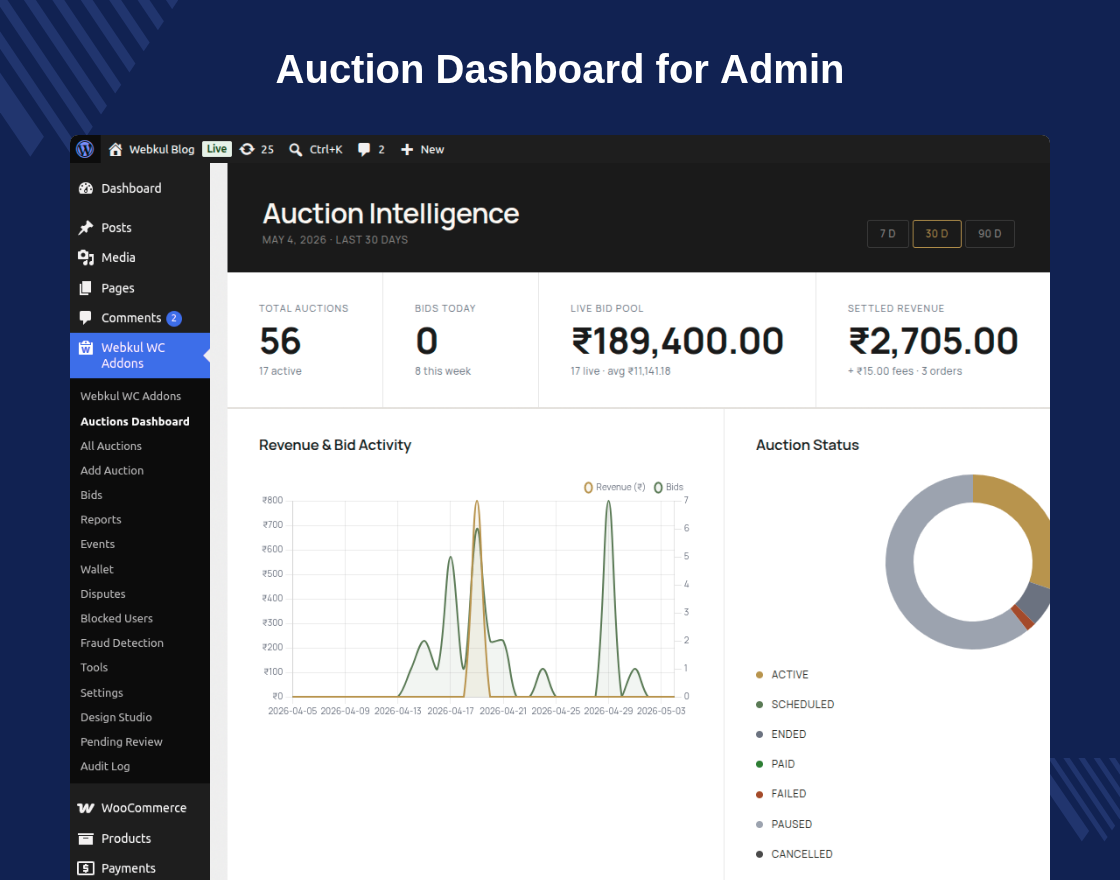The width and height of the screenshot is (1120, 880).
Task: Click the WooCommerce logo icon
Action: [x=86, y=808]
